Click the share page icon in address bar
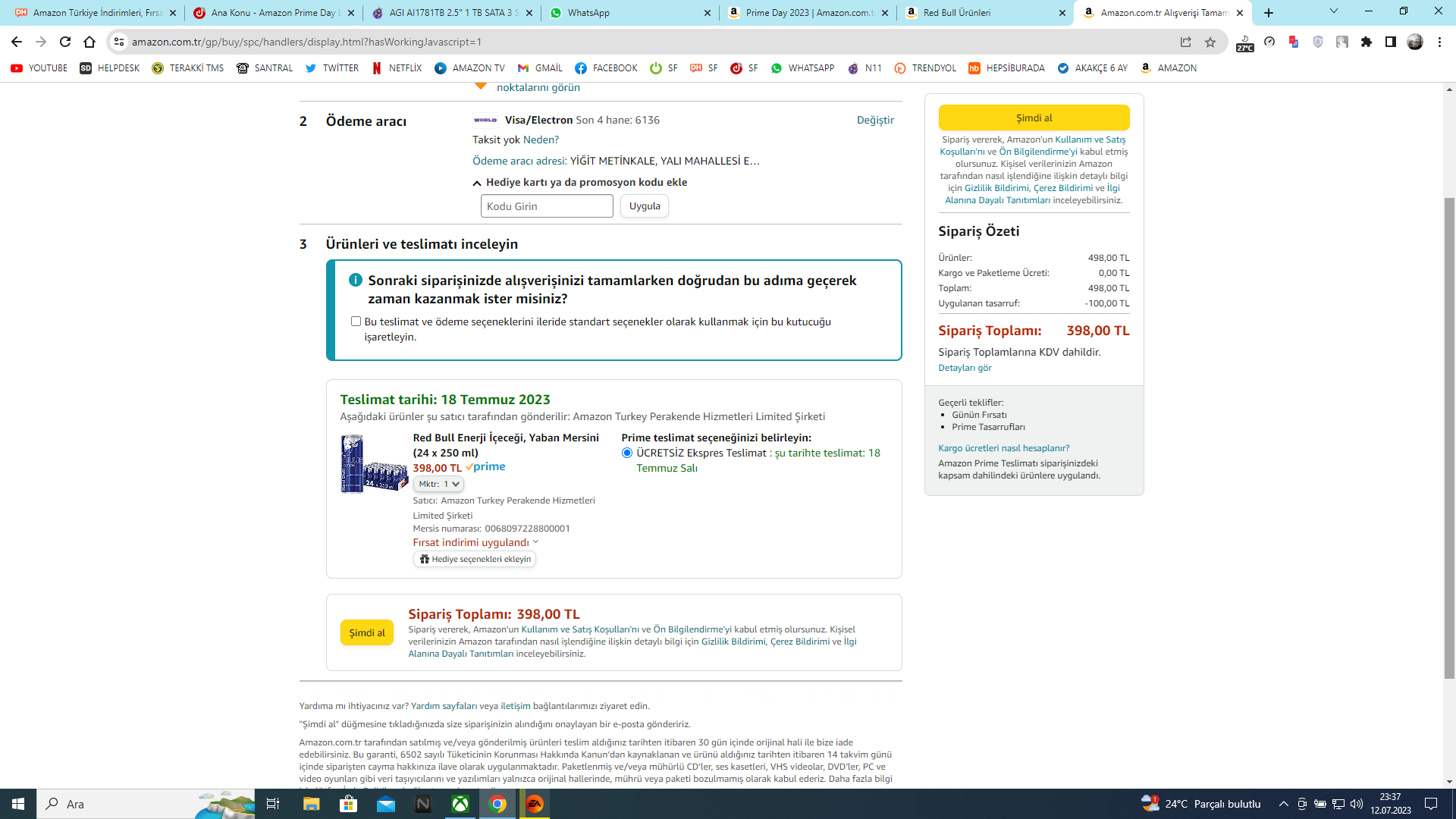This screenshot has height=819, width=1456. (1185, 42)
